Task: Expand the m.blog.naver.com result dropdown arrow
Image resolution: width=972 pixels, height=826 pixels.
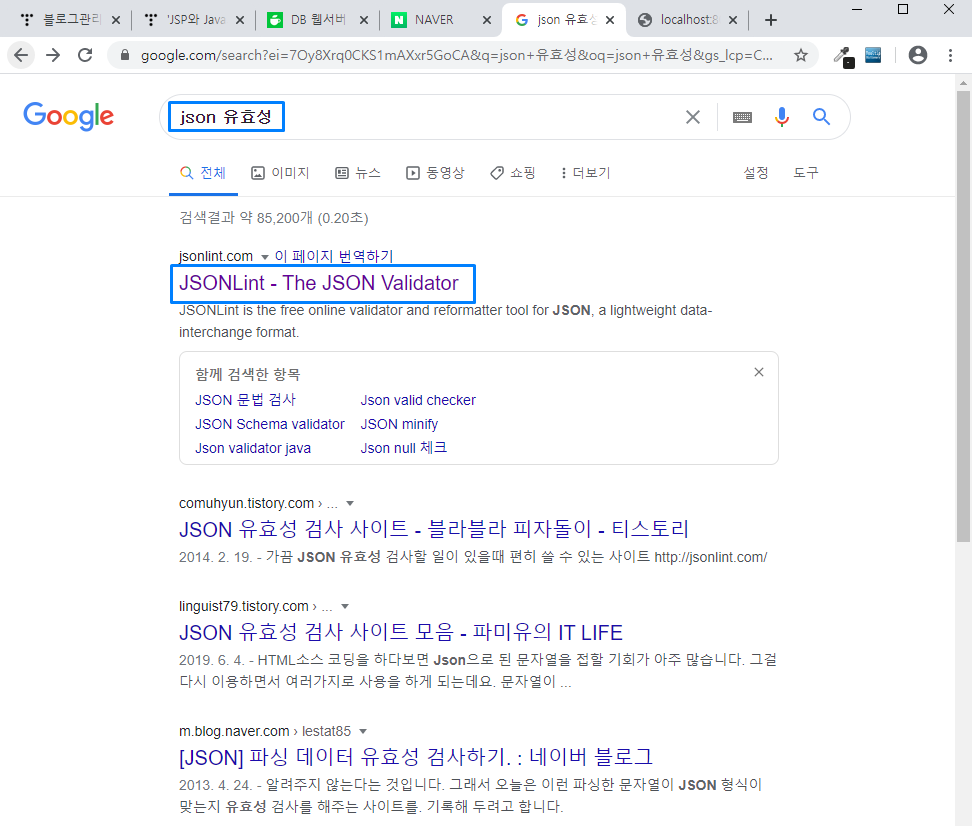Action: 363,732
